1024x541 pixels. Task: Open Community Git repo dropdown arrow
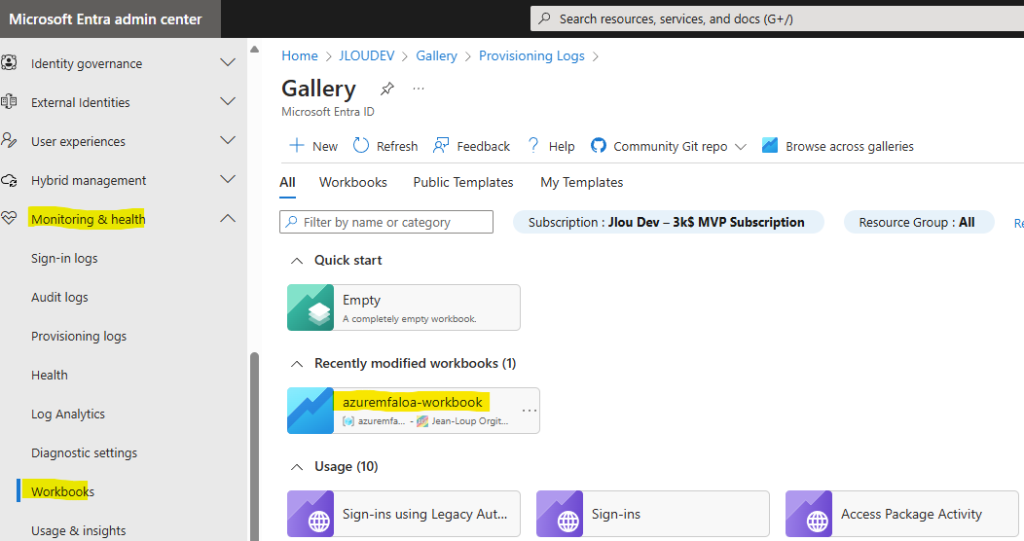click(x=741, y=147)
